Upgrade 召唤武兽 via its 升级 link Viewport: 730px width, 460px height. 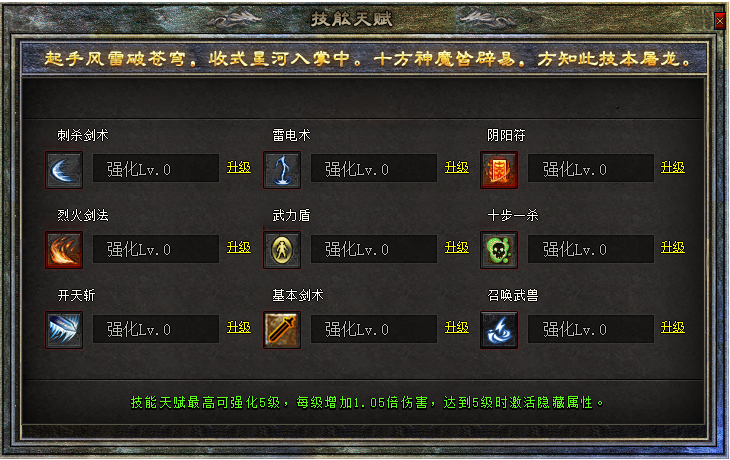[x=673, y=327]
